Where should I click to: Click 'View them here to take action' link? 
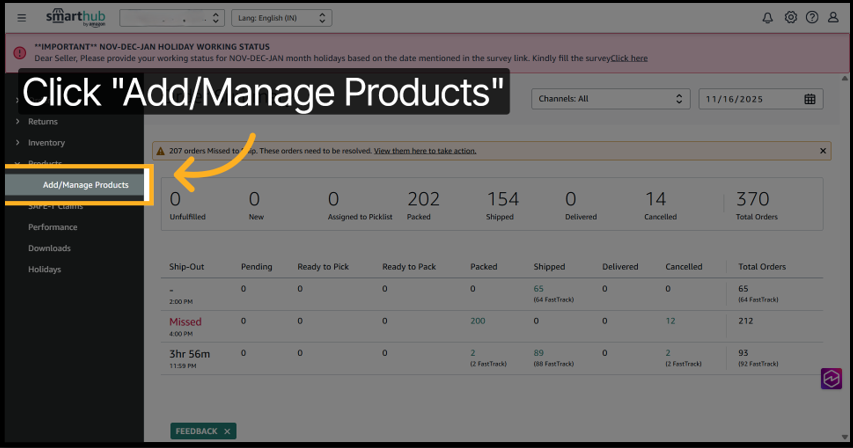[425, 151]
